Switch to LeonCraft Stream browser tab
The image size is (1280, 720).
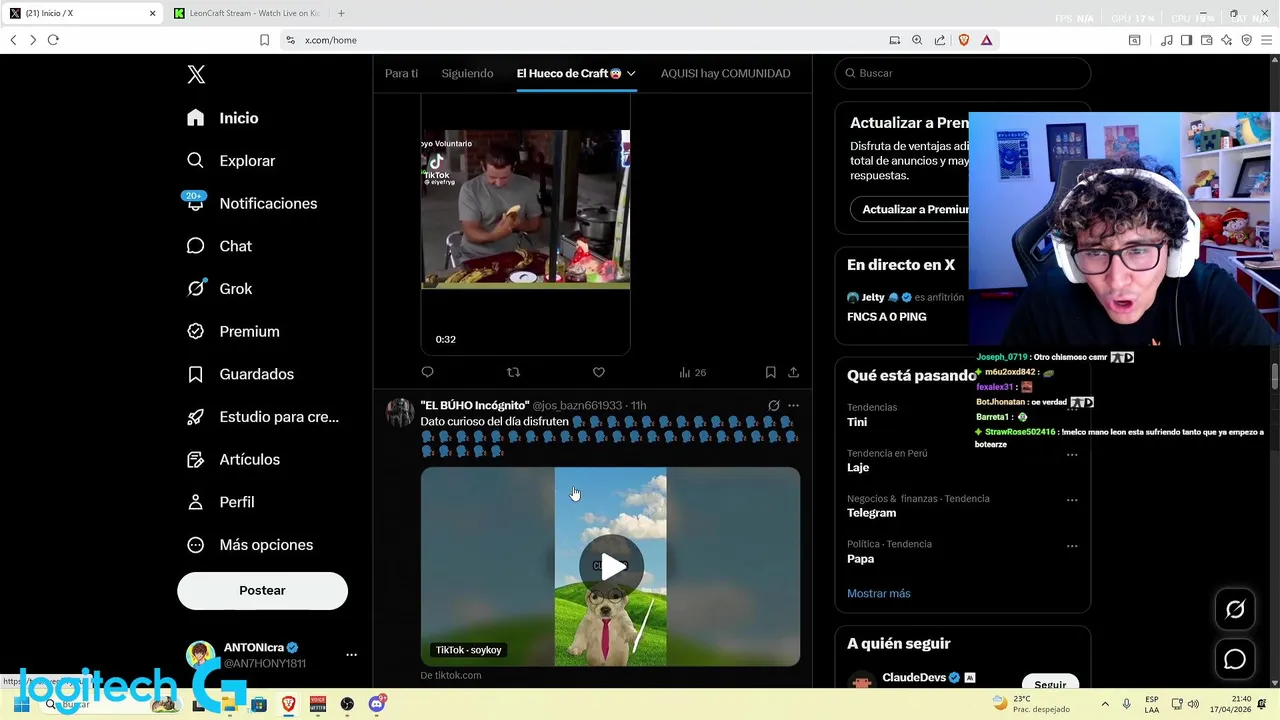[247, 13]
